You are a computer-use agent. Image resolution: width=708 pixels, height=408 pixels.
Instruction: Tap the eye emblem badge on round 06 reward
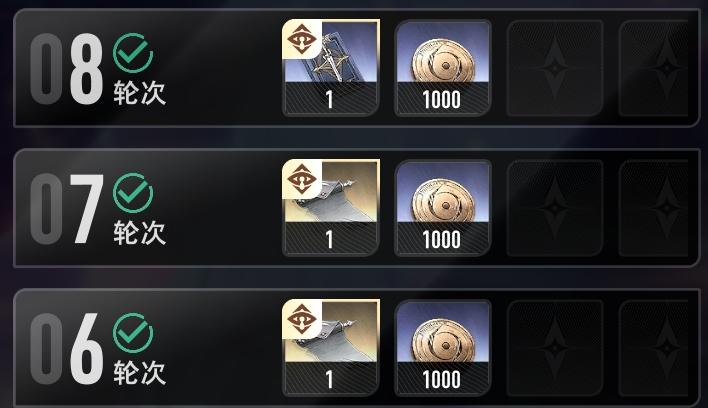coord(302,319)
